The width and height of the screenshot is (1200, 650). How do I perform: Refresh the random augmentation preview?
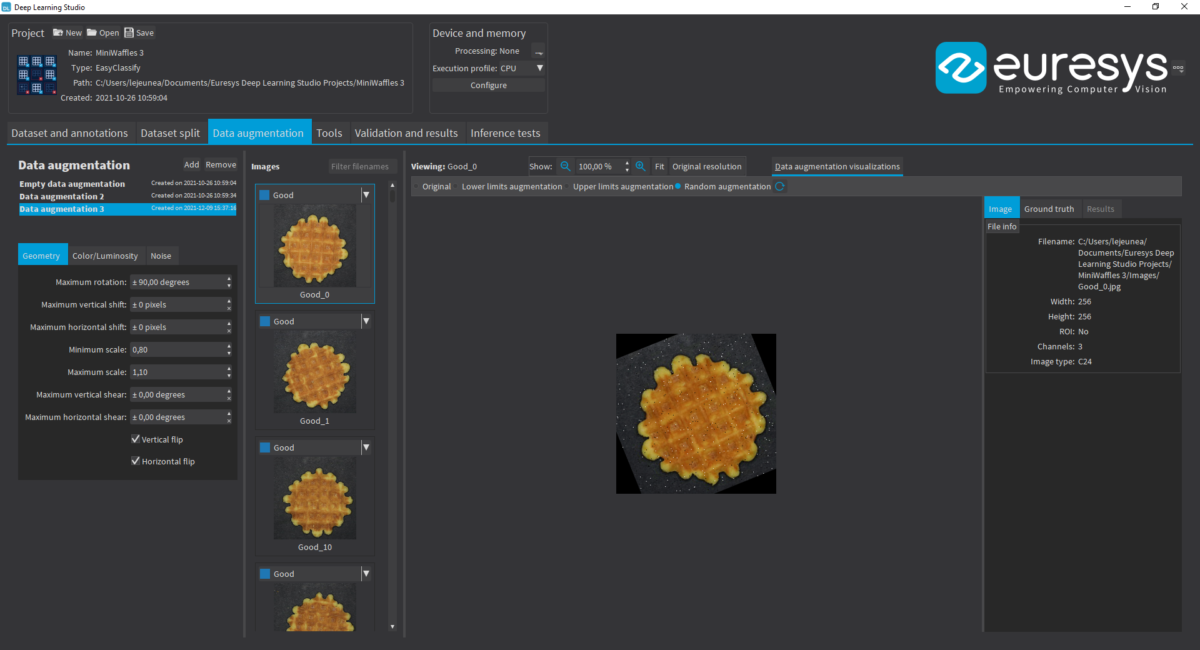point(780,186)
